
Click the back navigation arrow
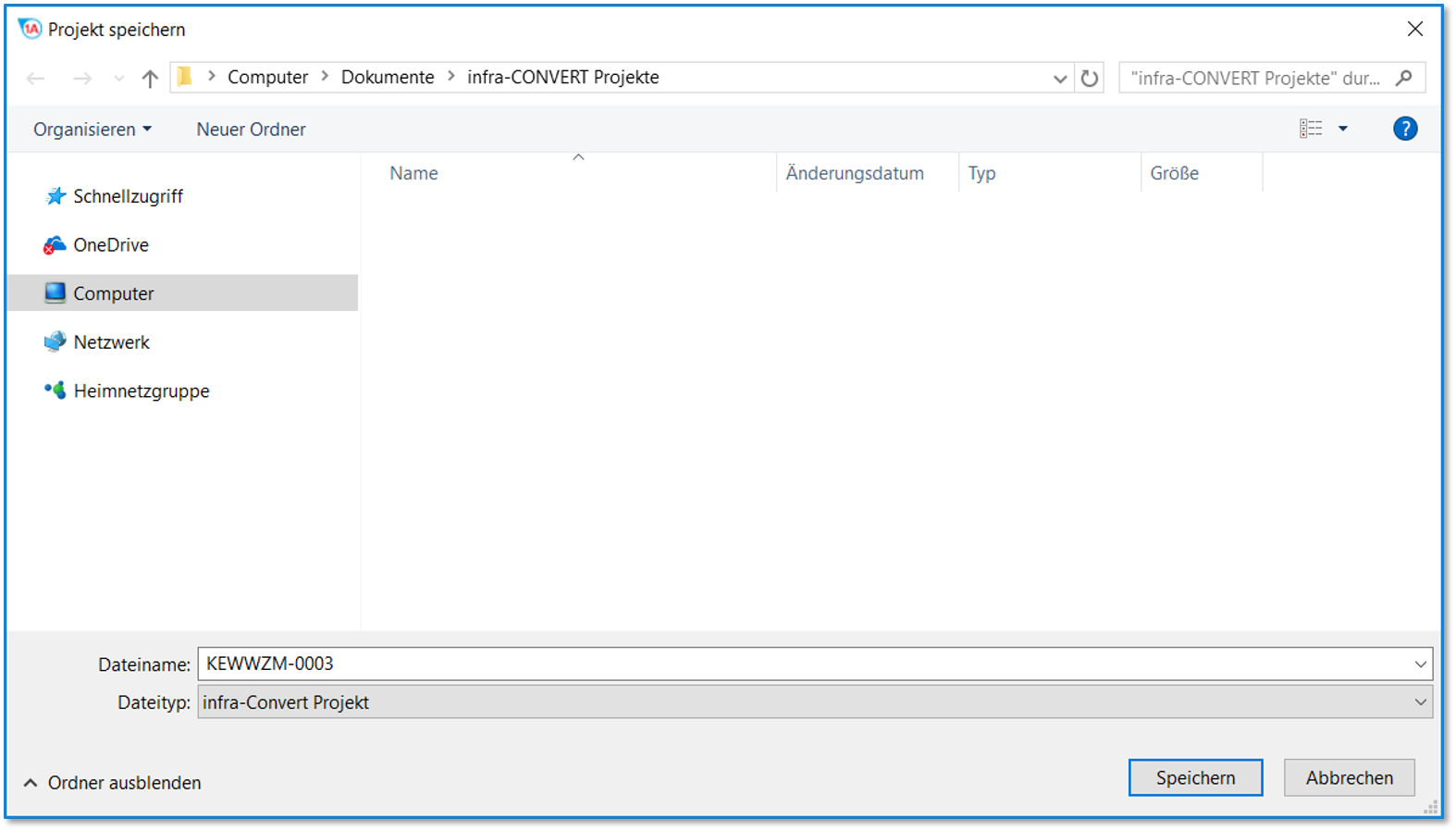tap(36, 79)
